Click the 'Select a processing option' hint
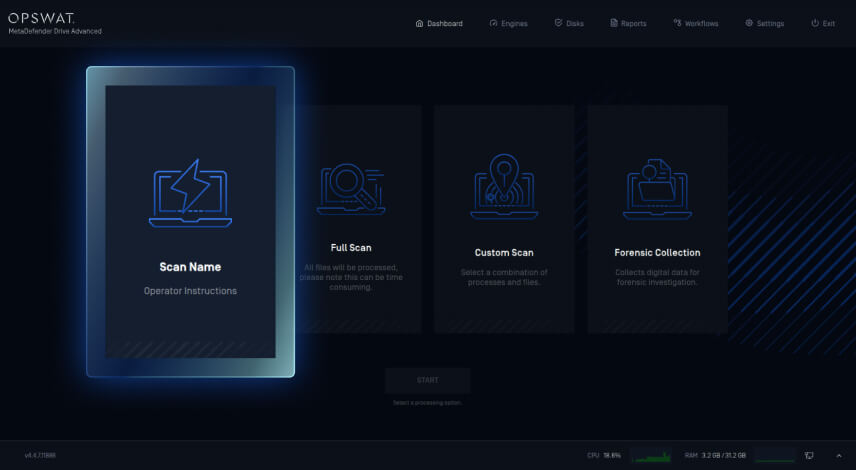This screenshot has height=470, width=856. [x=427, y=403]
